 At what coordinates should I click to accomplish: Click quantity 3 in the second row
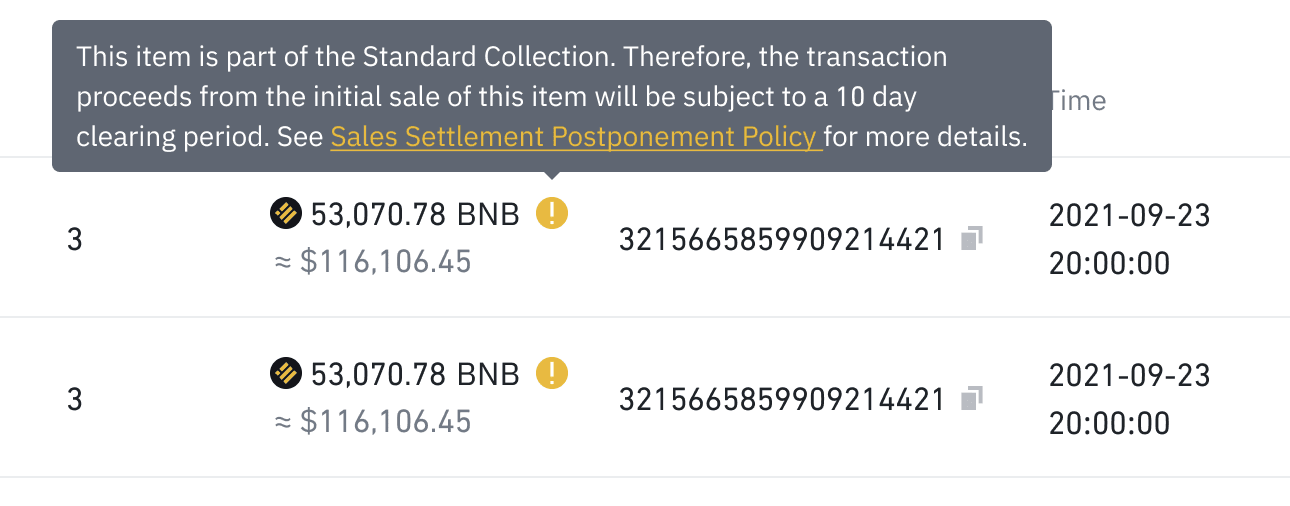click(74, 400)
